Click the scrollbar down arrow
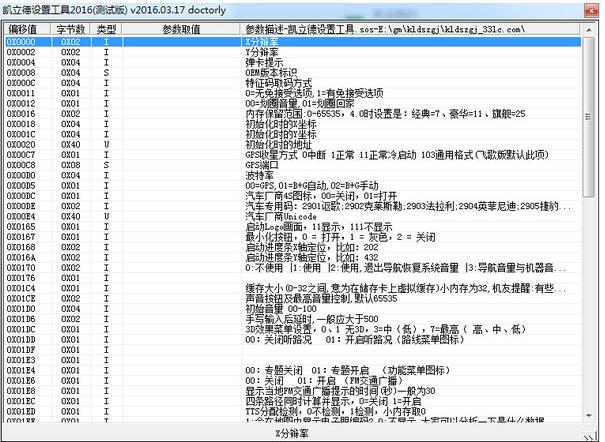 tap(589, 416)
